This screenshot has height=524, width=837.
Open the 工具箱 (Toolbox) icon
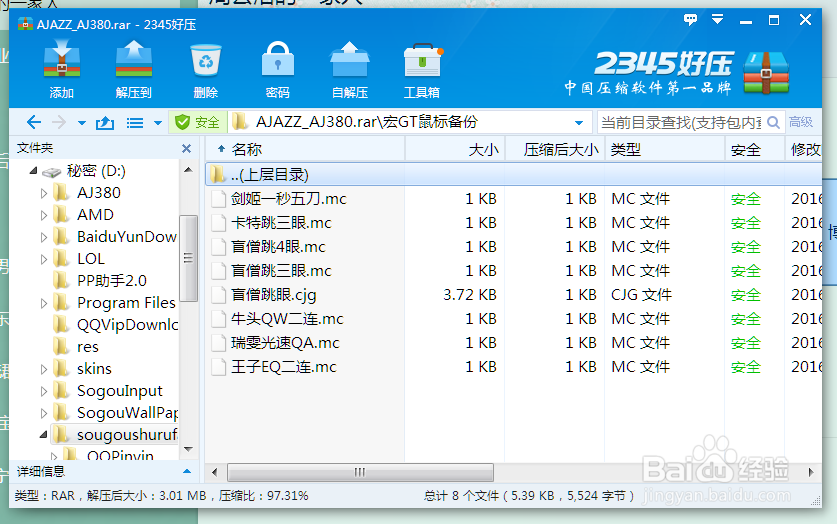[422, 69]
